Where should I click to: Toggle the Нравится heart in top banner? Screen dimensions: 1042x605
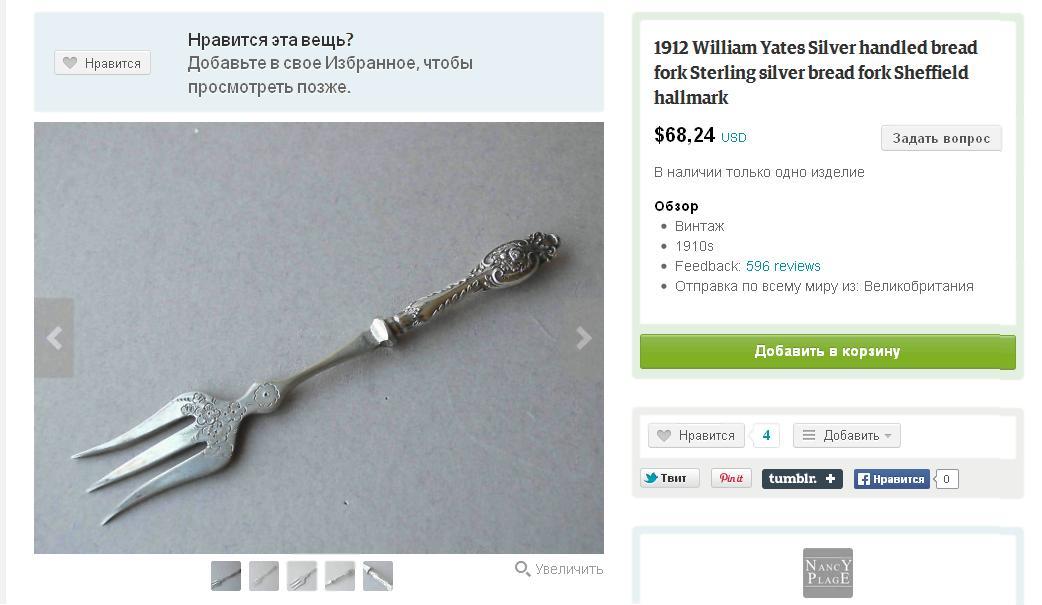pos(102,63)
